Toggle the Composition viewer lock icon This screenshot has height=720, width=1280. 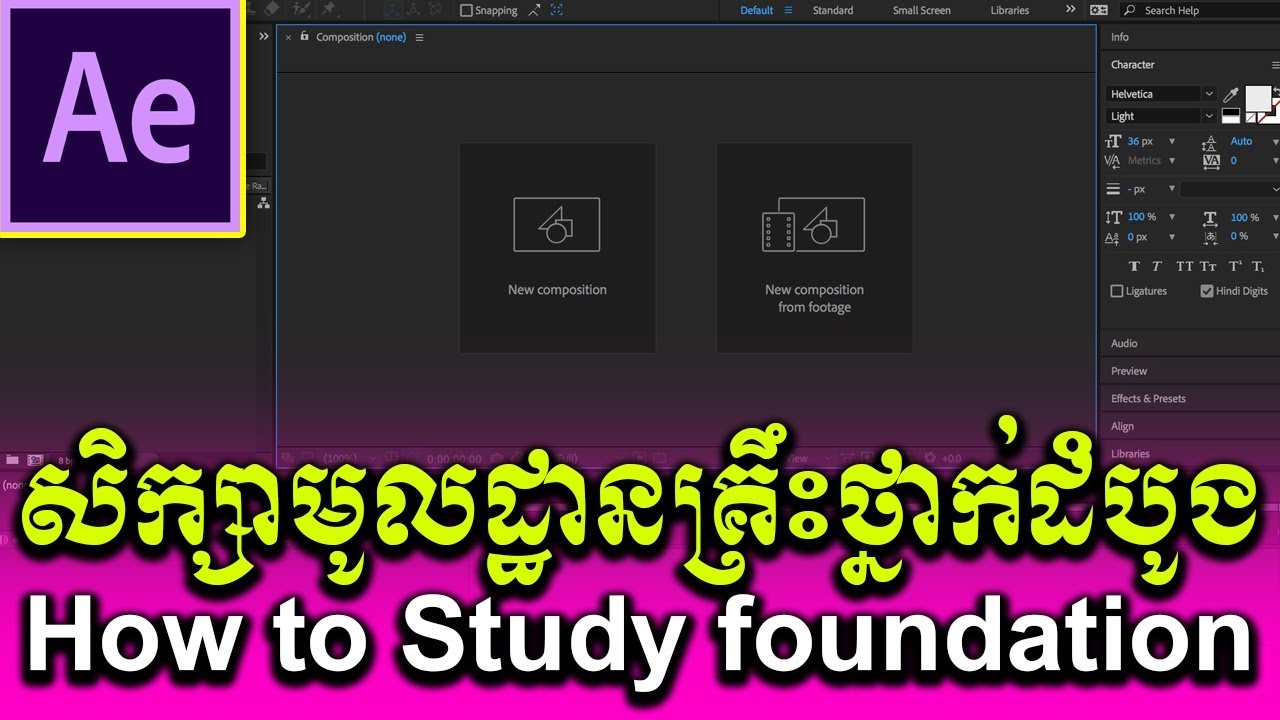304,36
